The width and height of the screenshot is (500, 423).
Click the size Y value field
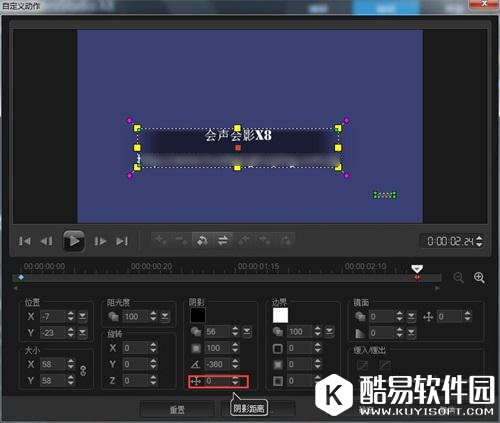click(53, 380)
